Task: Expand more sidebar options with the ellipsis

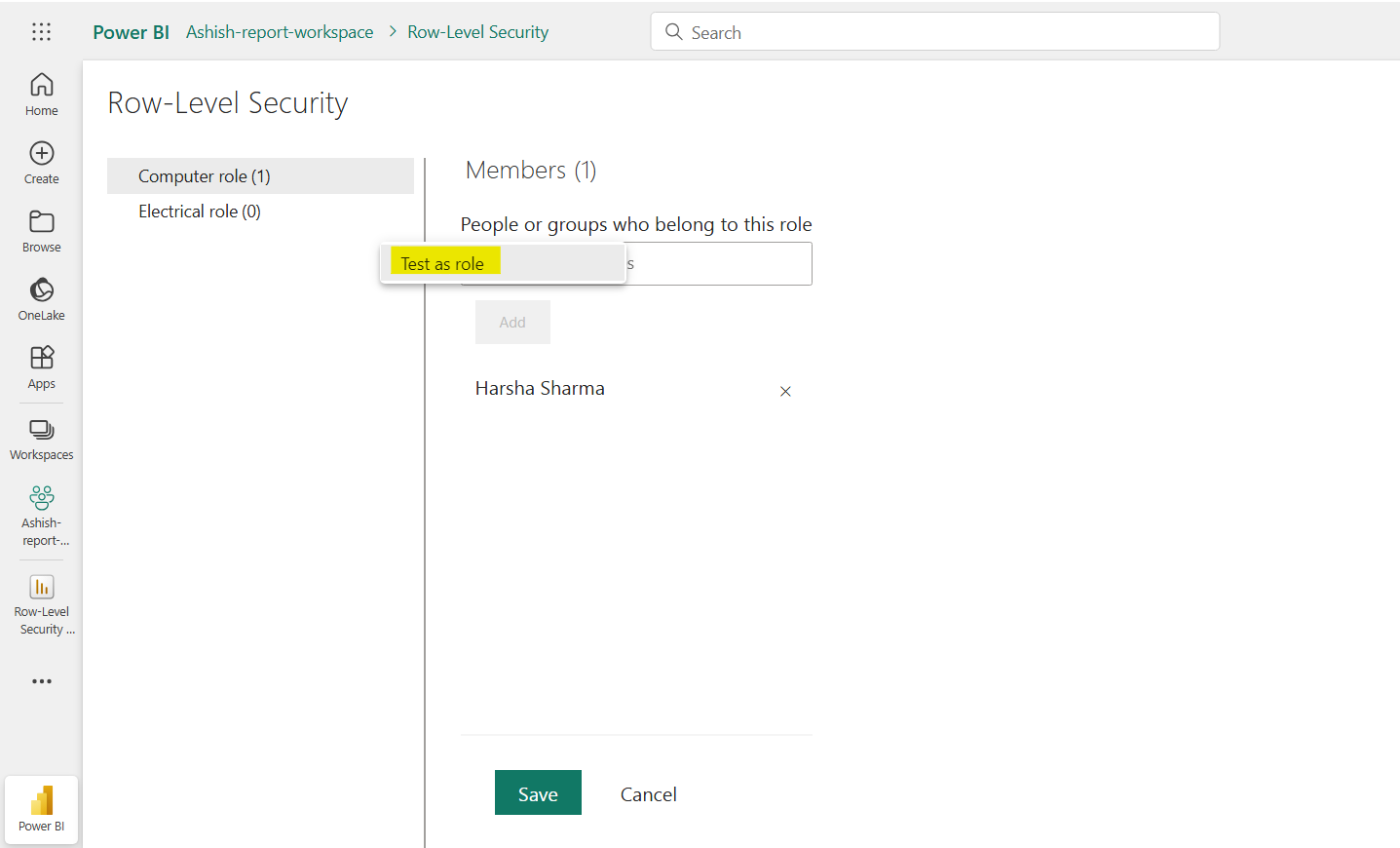Action: point(41,680)
